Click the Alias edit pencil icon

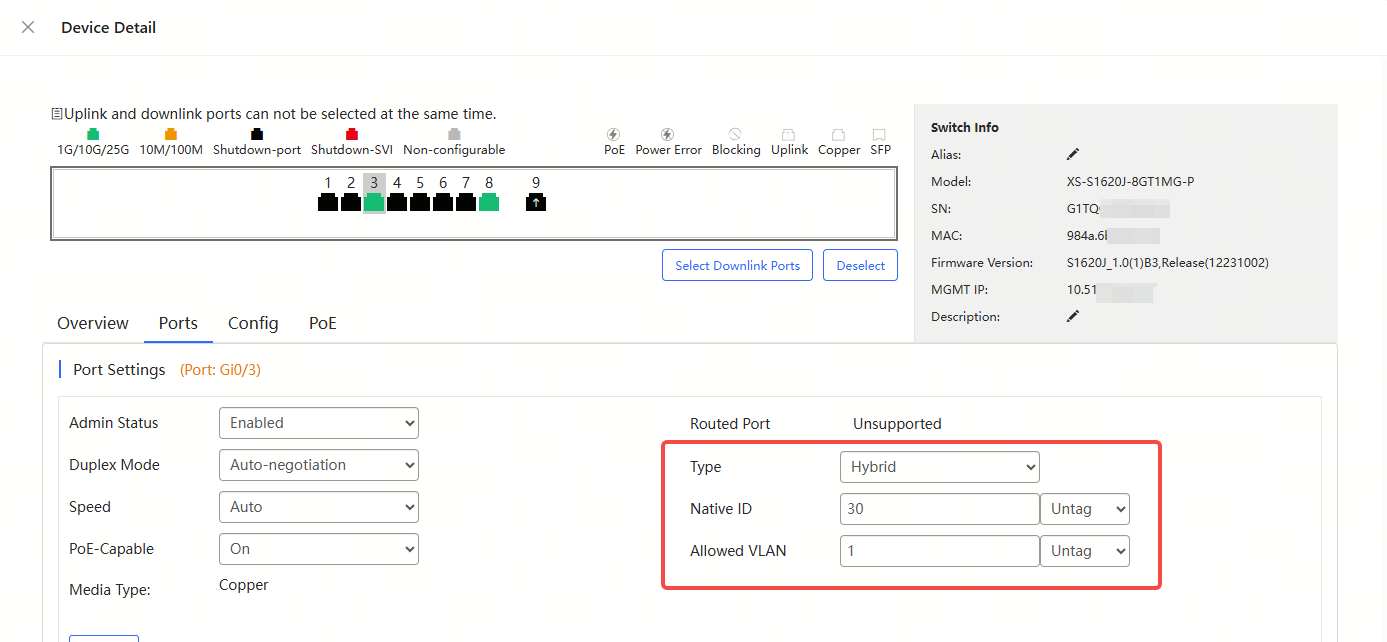click(x=1073, y=155)
